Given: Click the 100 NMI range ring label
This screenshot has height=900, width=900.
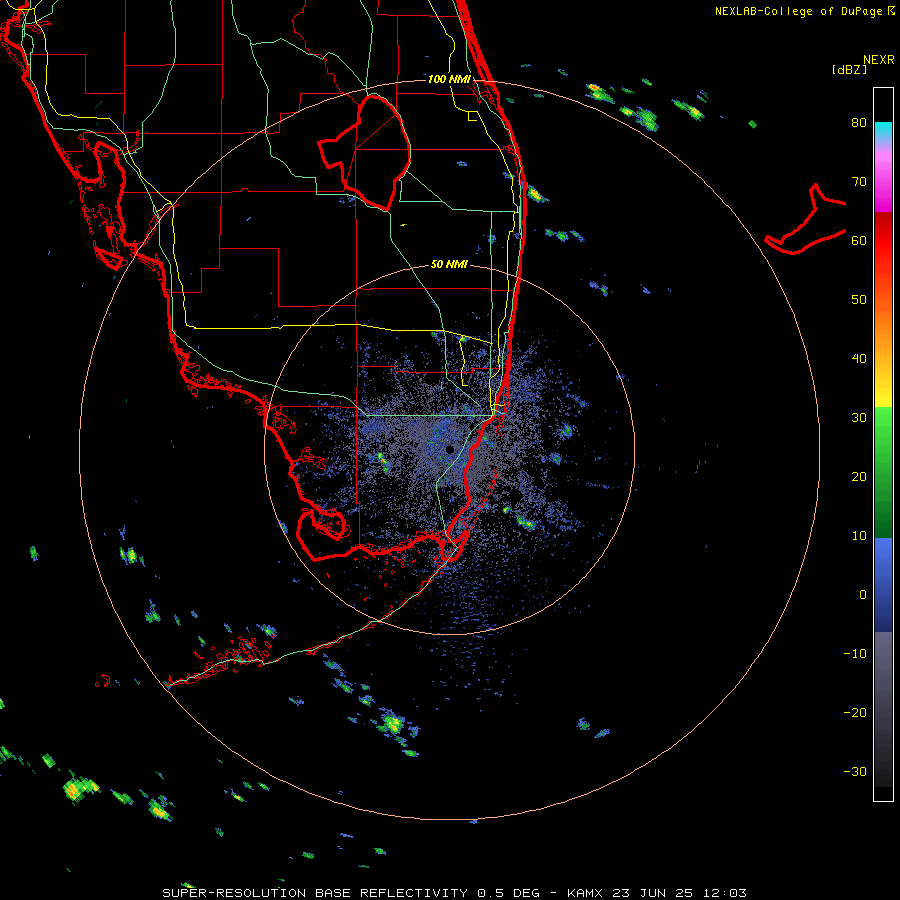Looking at the screenshot, I should pos(449,79).
